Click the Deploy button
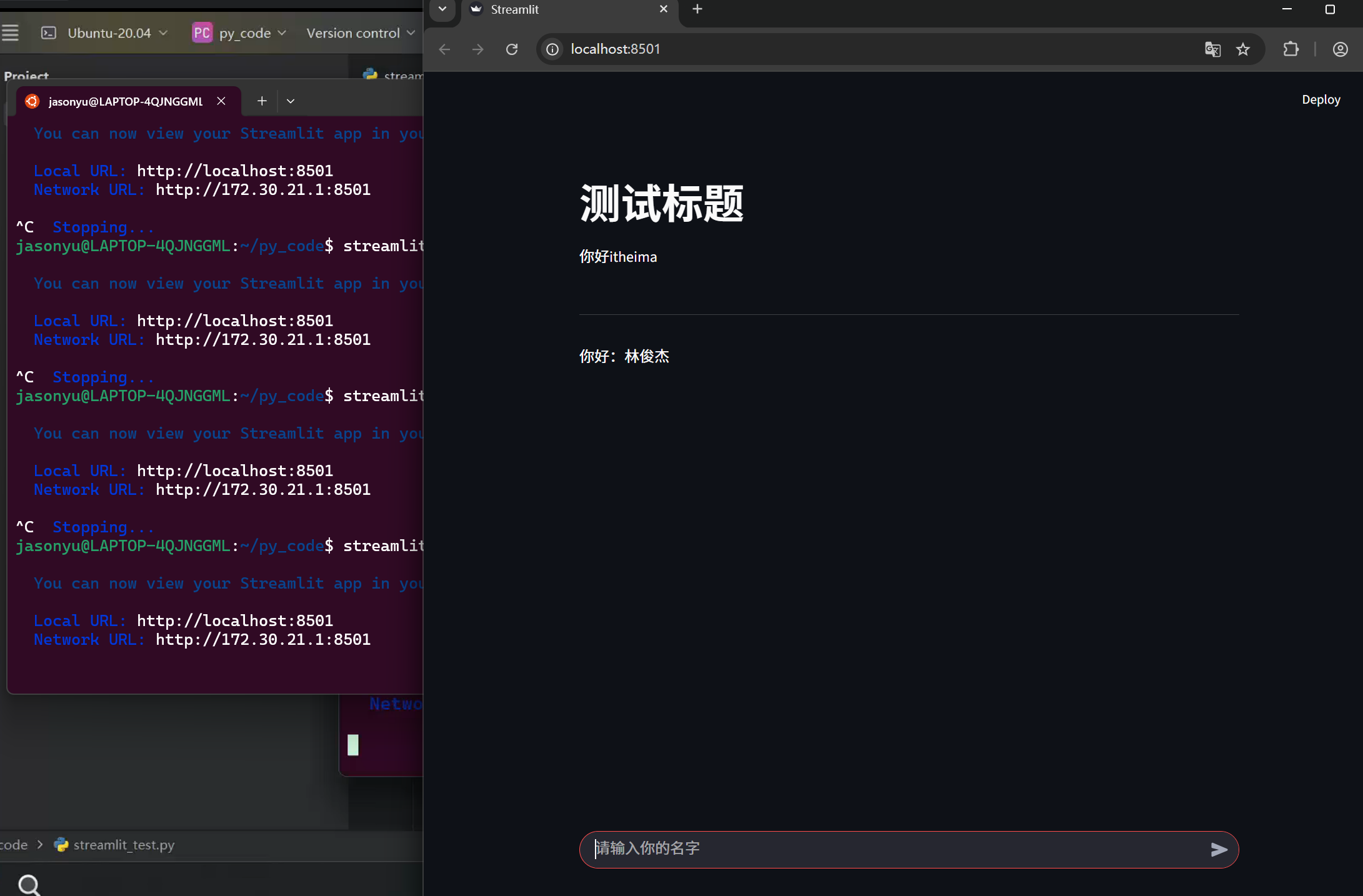 coord(1321,100)
